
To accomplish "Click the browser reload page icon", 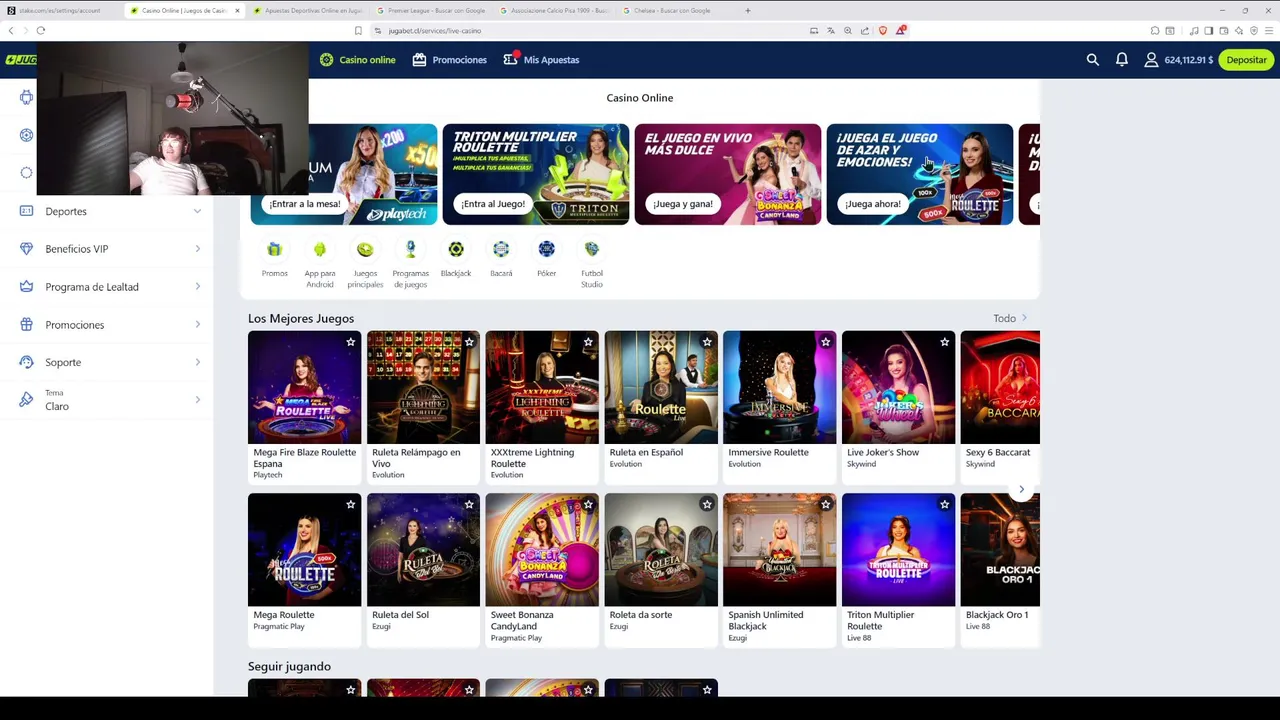I will [x=41, y=31].
